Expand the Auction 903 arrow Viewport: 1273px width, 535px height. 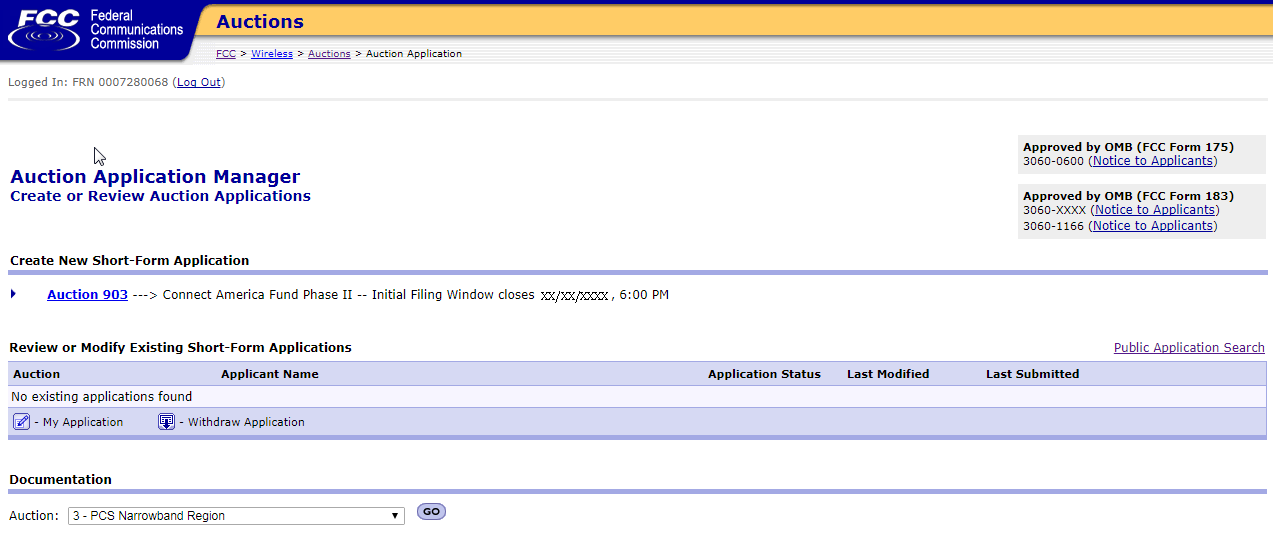point(14,294)
